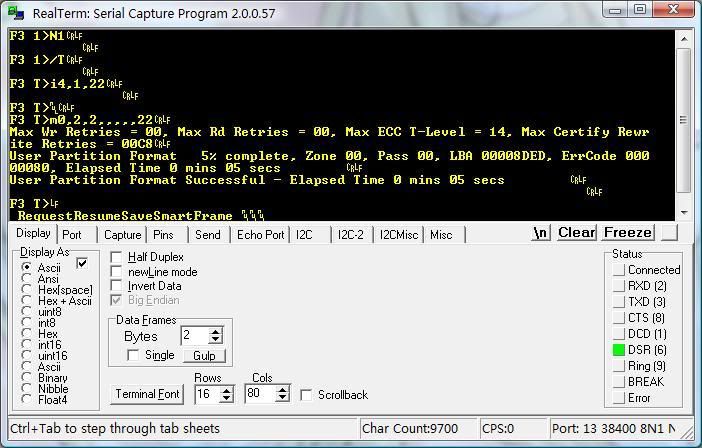This screenshot has height=448, width=702.
Task: Select the Display tab
Action: pos(33,233)
